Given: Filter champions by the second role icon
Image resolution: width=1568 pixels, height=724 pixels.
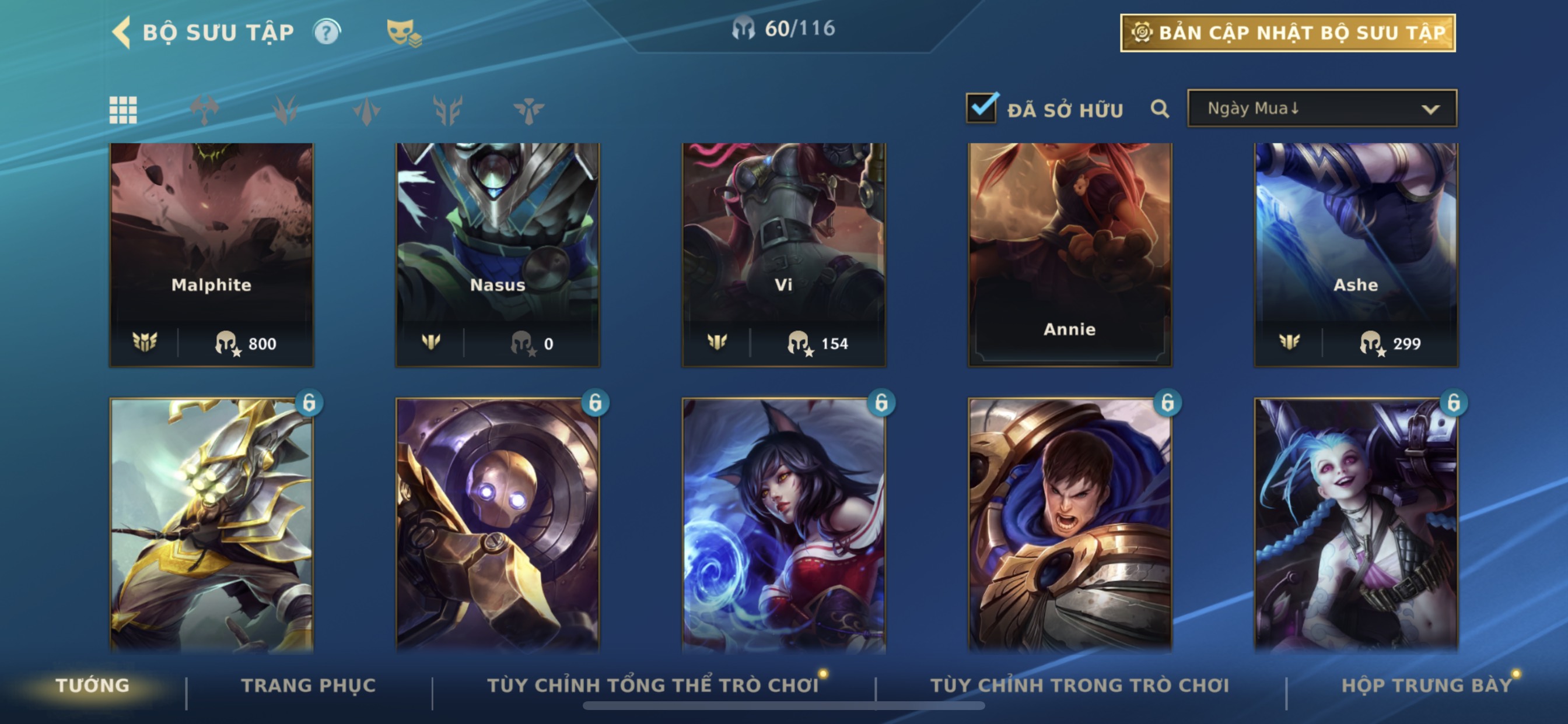Looking at the screenshot, I should 285,110.
